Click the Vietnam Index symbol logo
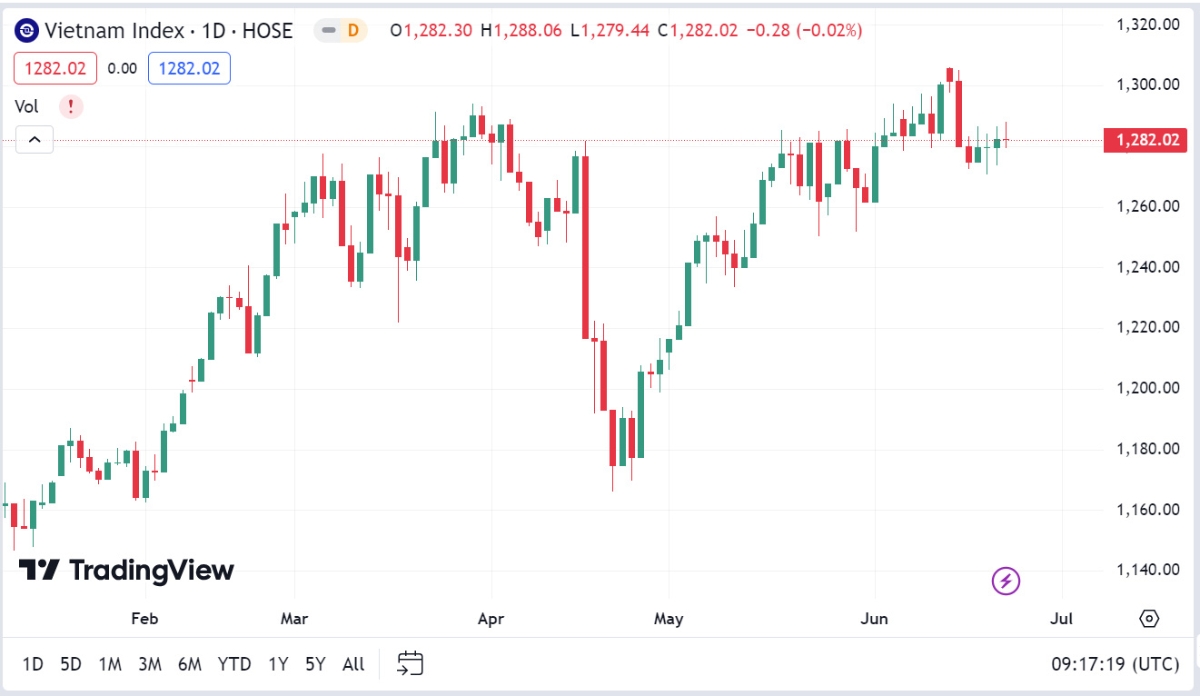This screenshot has width=1200, height=696. point(27,31)
